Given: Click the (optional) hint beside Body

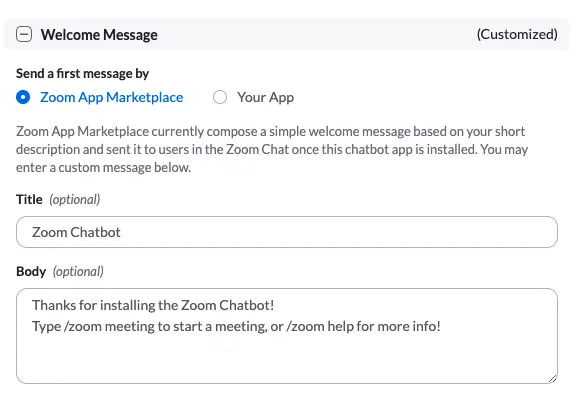Looking at the screenshot, I should (x=78, y=271).
